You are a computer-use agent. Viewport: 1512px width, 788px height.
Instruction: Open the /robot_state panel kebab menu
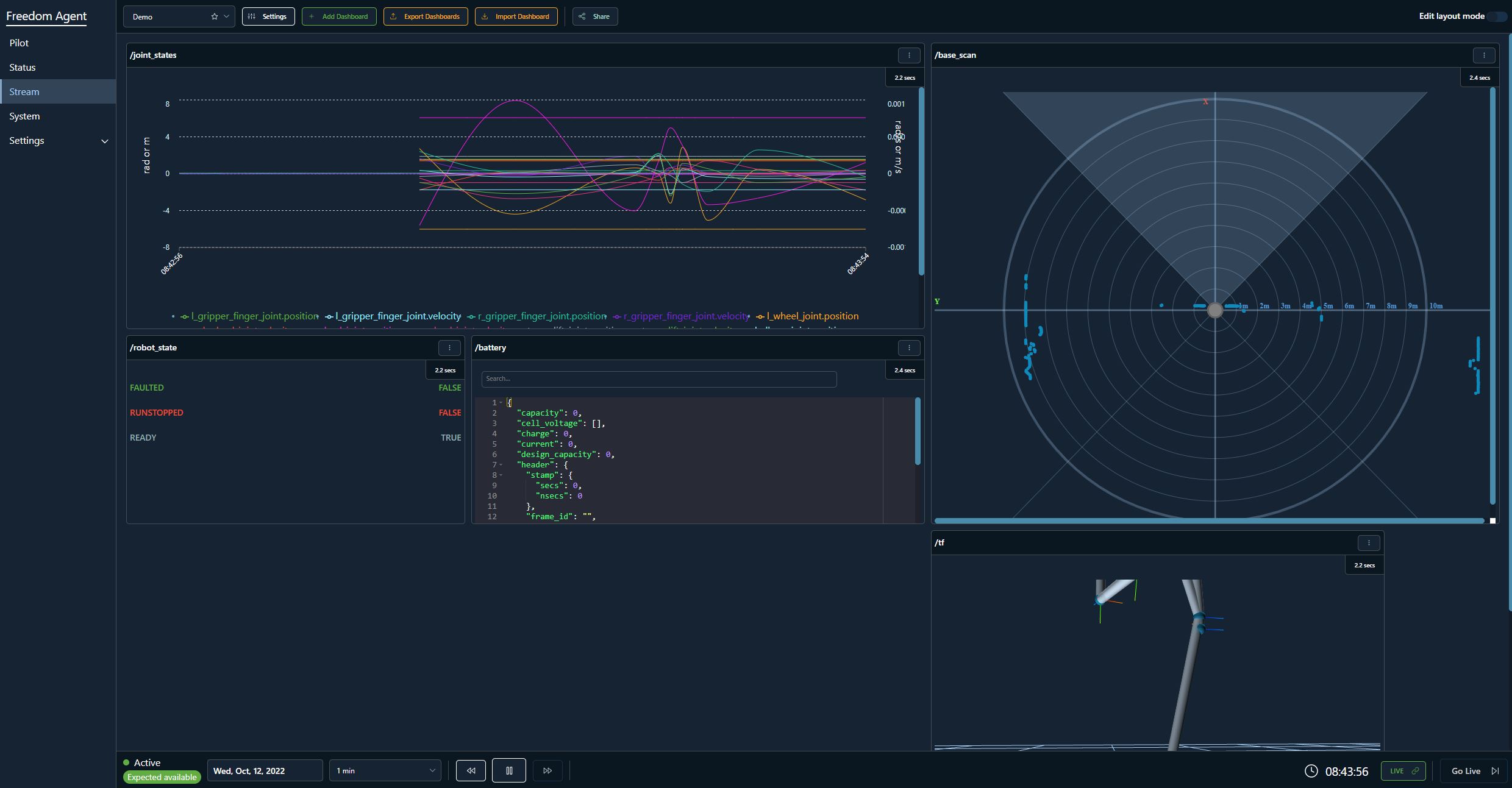(449, 348)
